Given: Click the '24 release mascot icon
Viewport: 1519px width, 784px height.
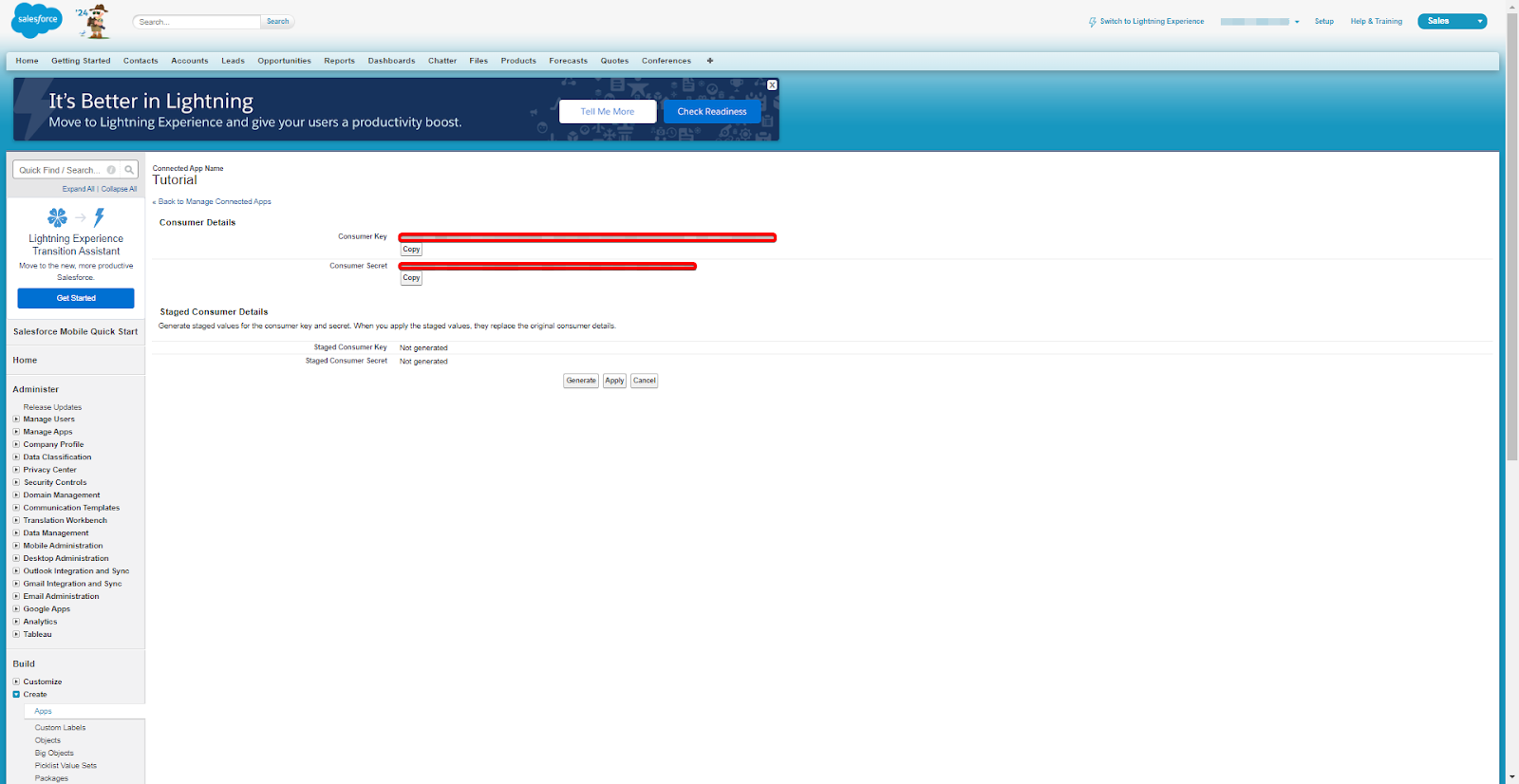Looking at the screenshot, I should click(x=94, y=21).
